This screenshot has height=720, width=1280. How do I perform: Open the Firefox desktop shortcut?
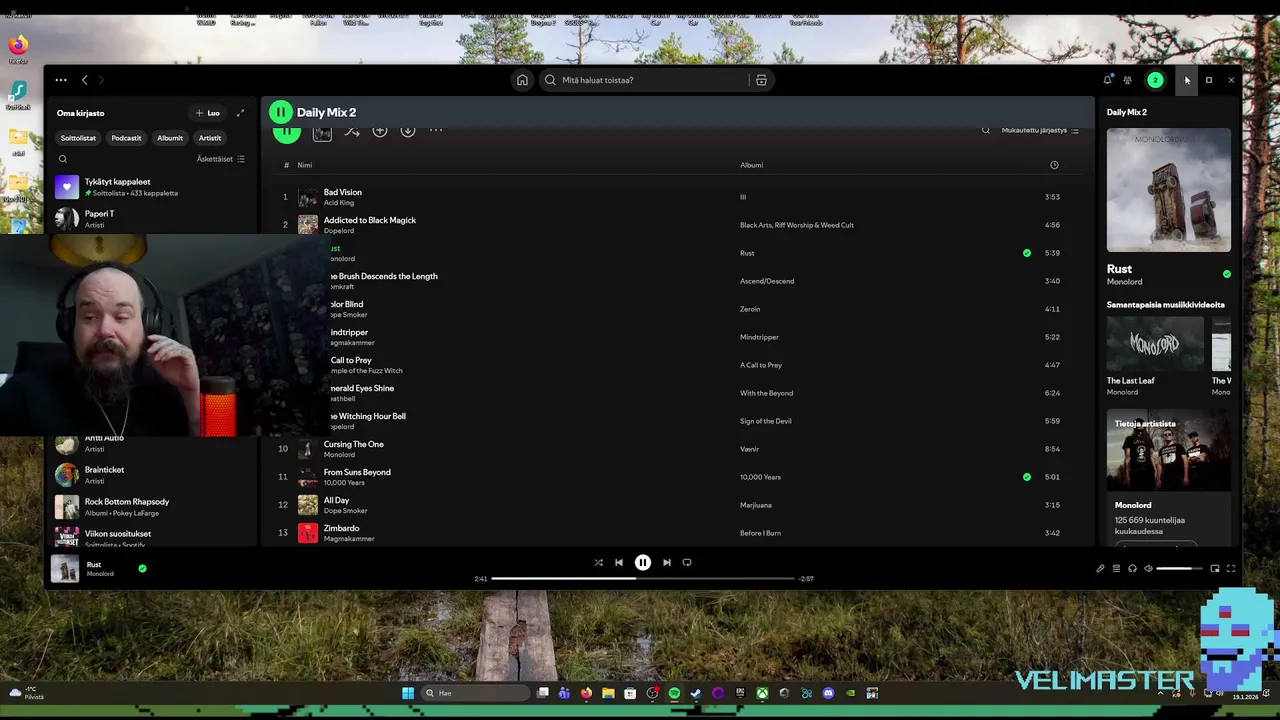(x=18, y=48)
